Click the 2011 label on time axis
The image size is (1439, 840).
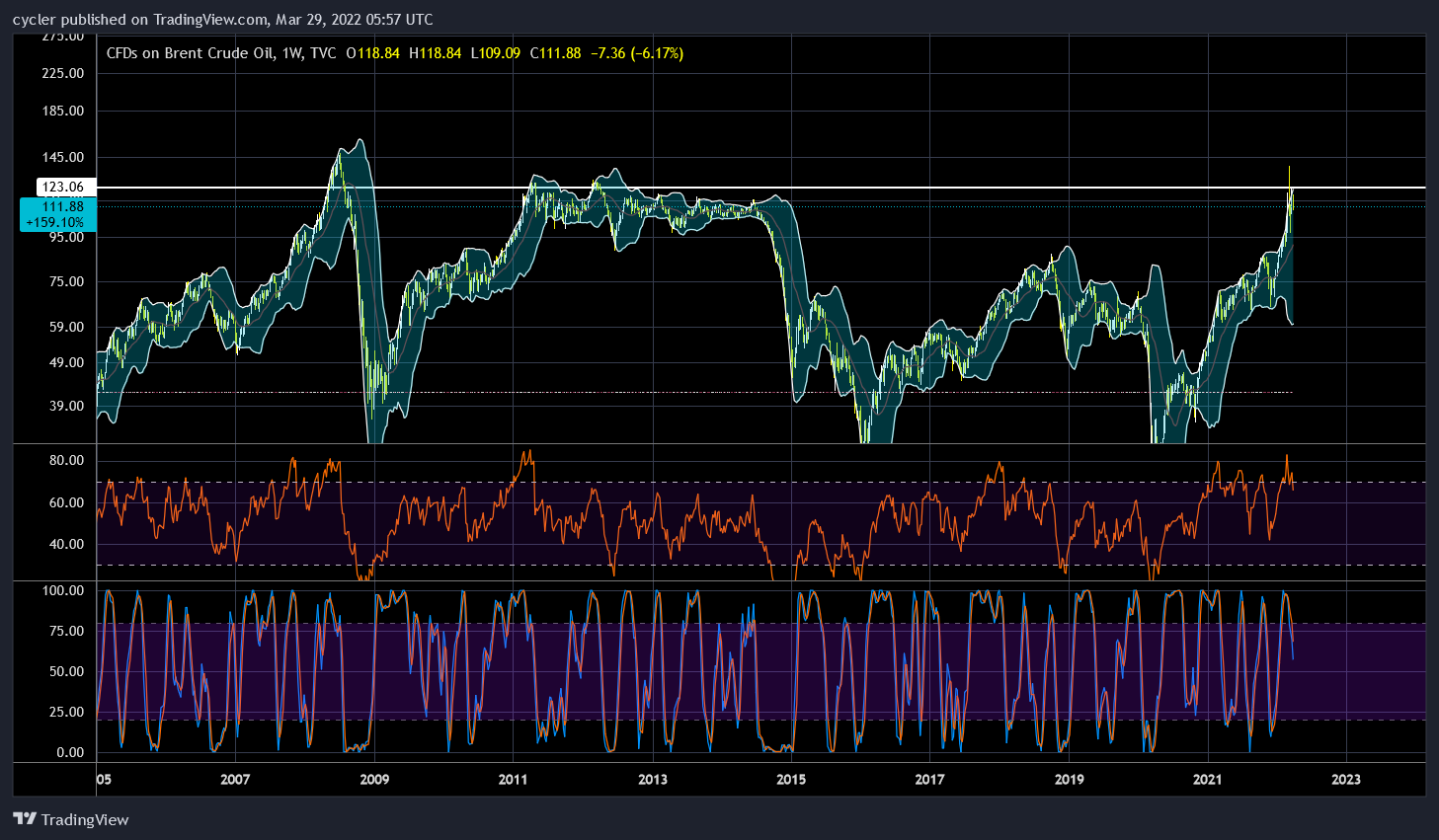coord(514,779)
